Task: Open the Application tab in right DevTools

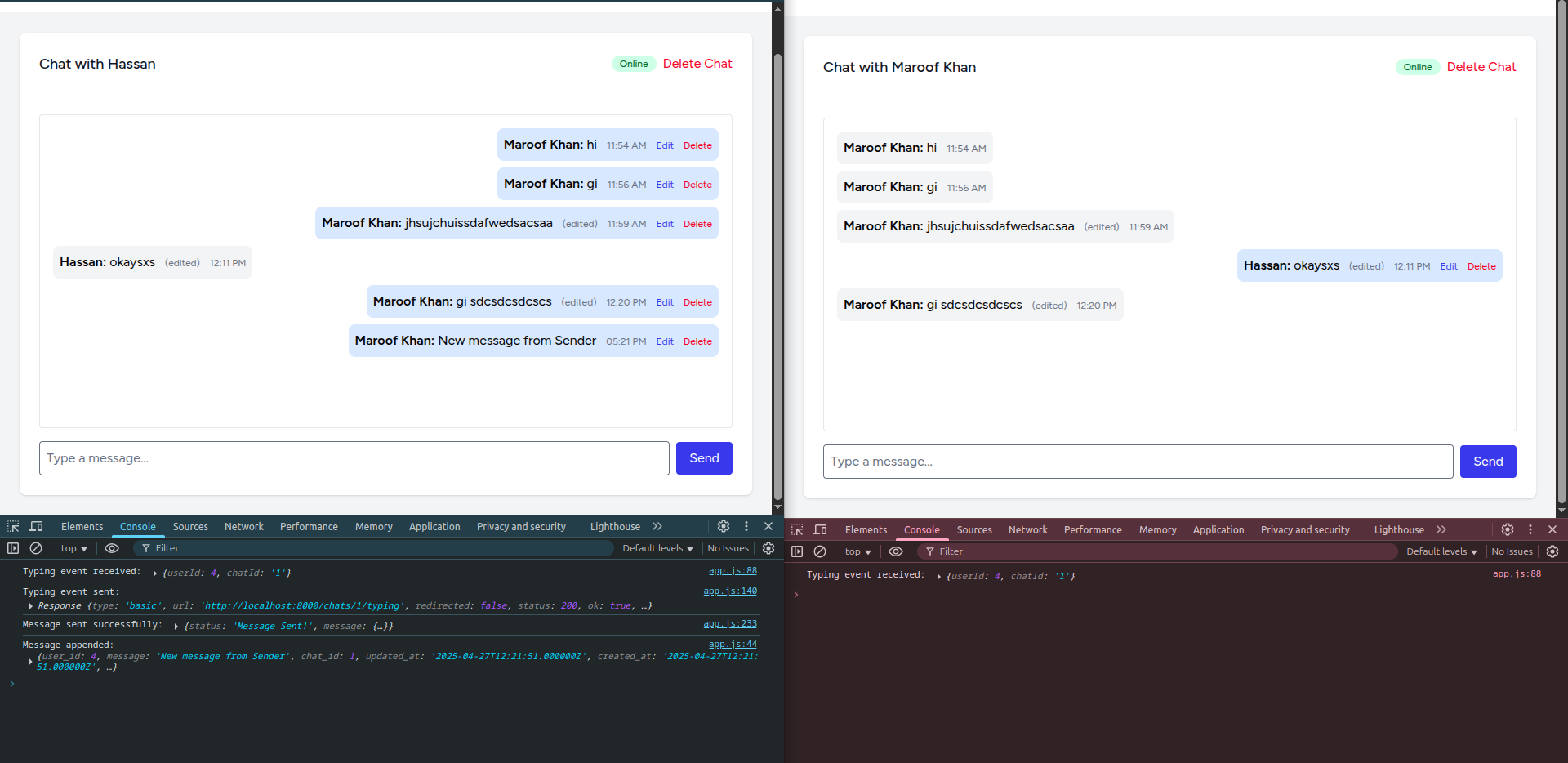Action: coord(1218,530)
